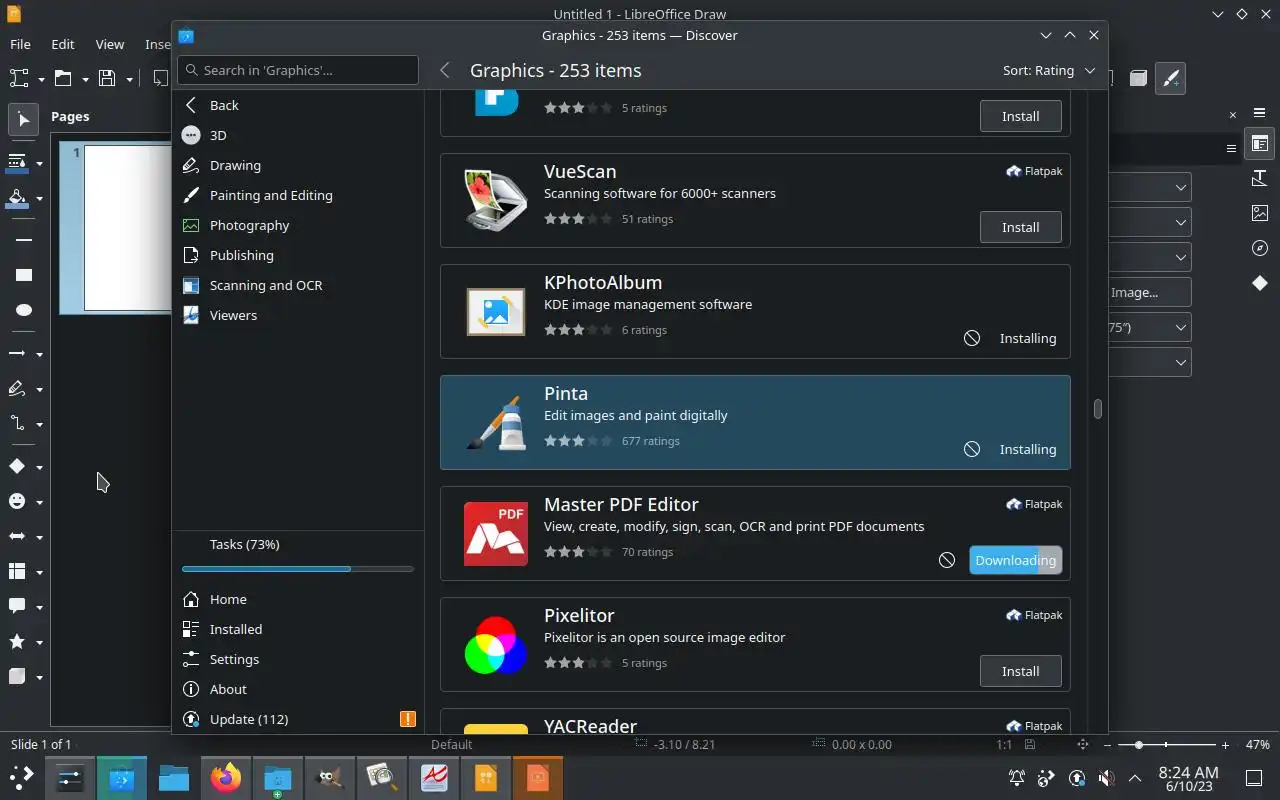Select the Callouts tool in Draw
The width and height of the screenshot is (1280, 800).
click(x=17, y=607)
